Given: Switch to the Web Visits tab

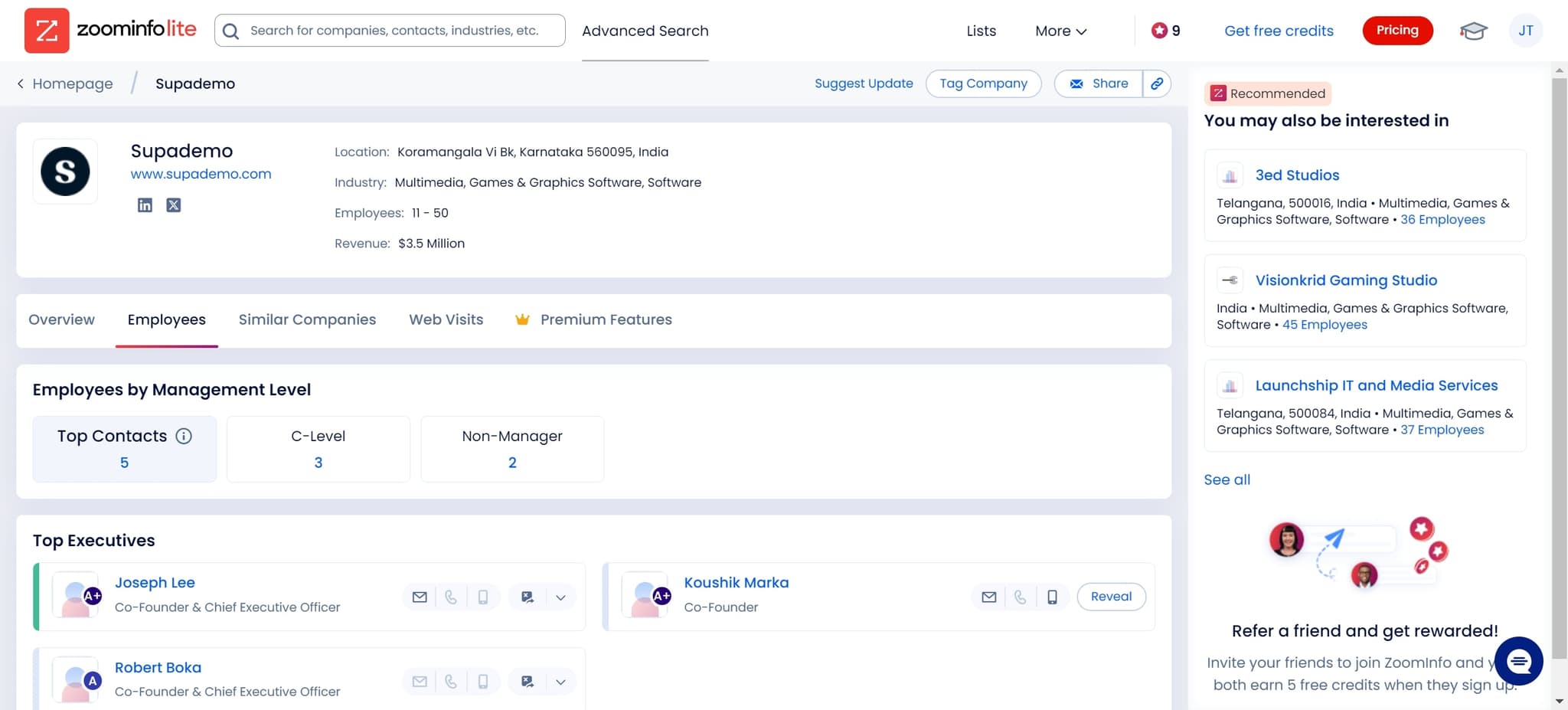Looking at the screenshot, I should point(446,319).
